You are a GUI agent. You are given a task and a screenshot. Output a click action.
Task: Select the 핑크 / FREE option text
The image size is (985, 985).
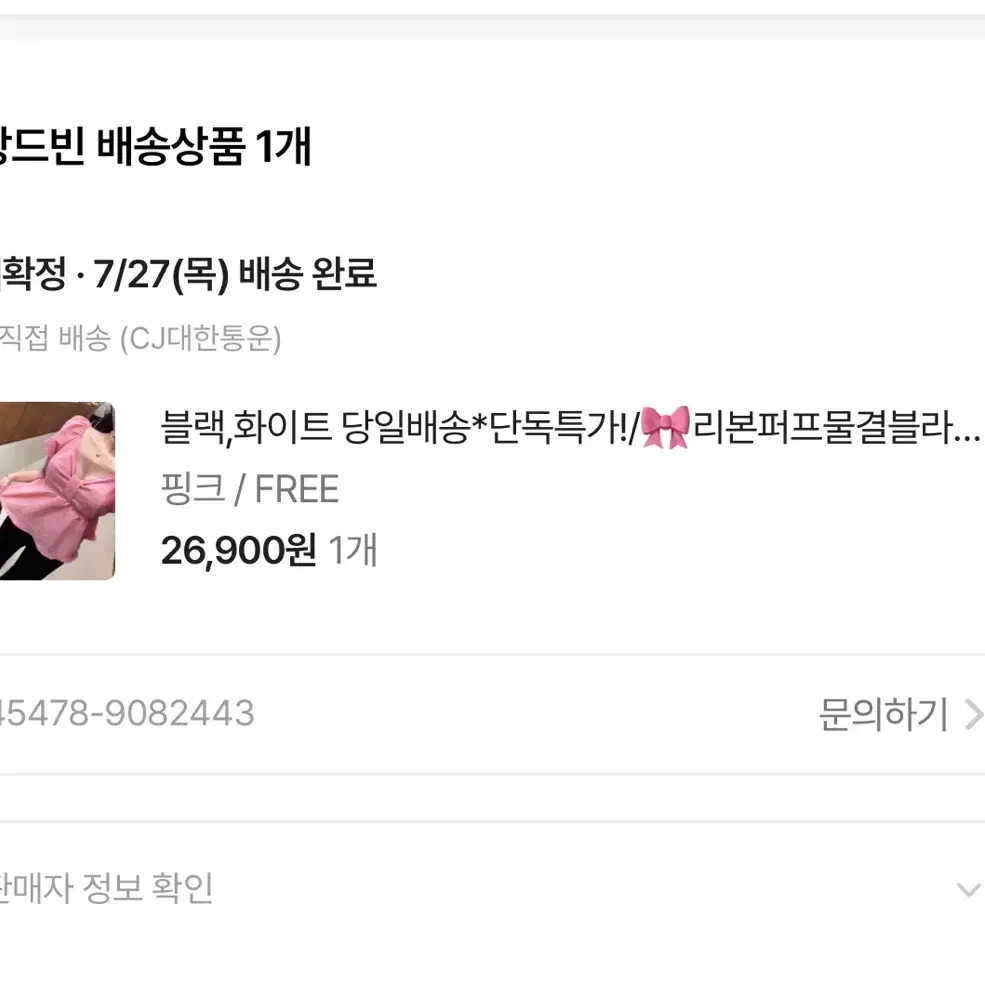click(x=250, y=489)
